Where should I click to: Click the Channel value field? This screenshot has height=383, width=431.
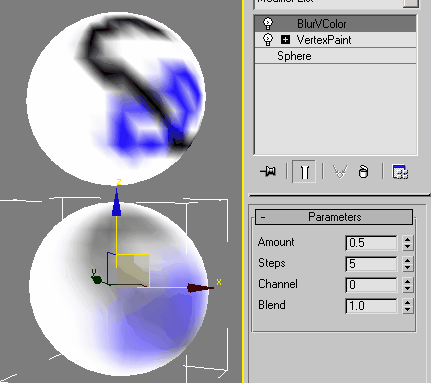point(371,285)
